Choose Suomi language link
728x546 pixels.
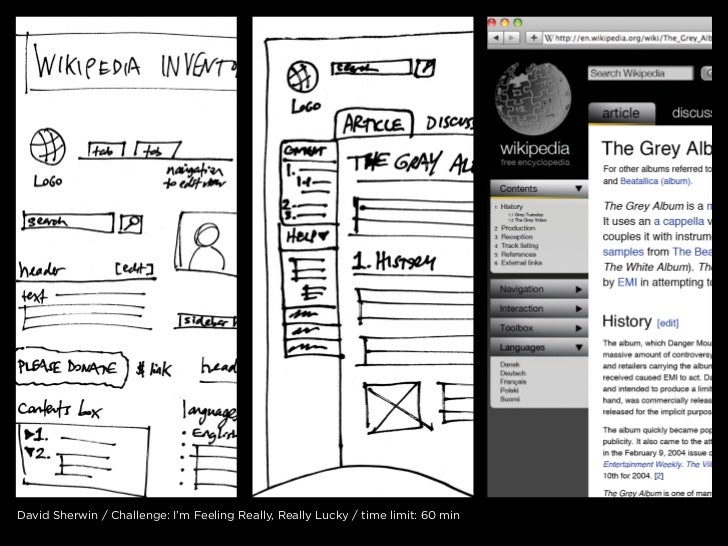coord(509,399)
